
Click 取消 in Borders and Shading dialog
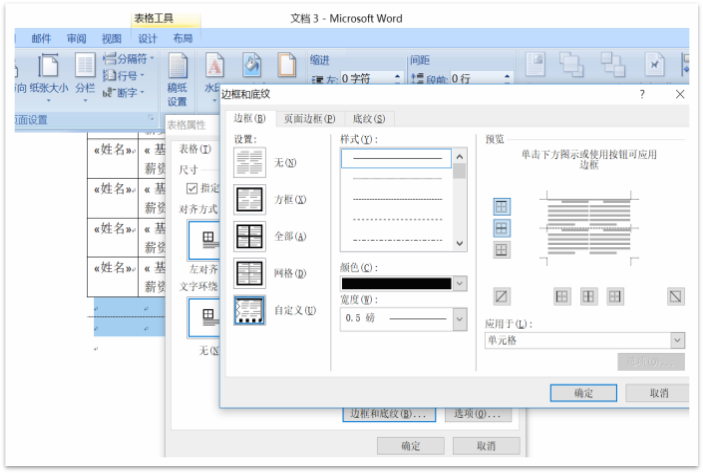tap(658, 393)
